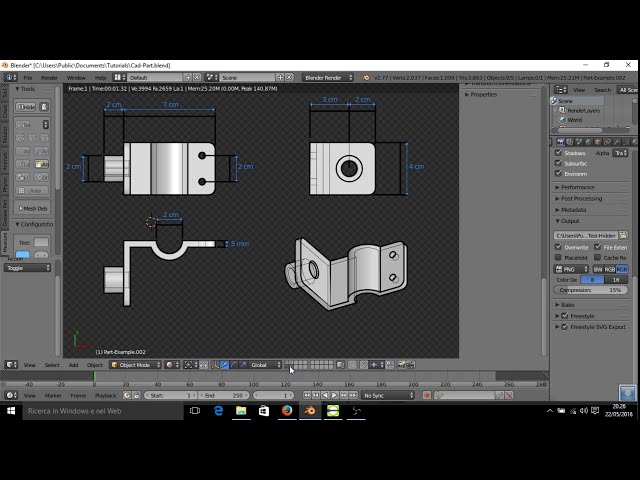The width and height of the screenshot is (640, 480).
Task: Click the 3D view editor type icon
Action: coord(11,364)
